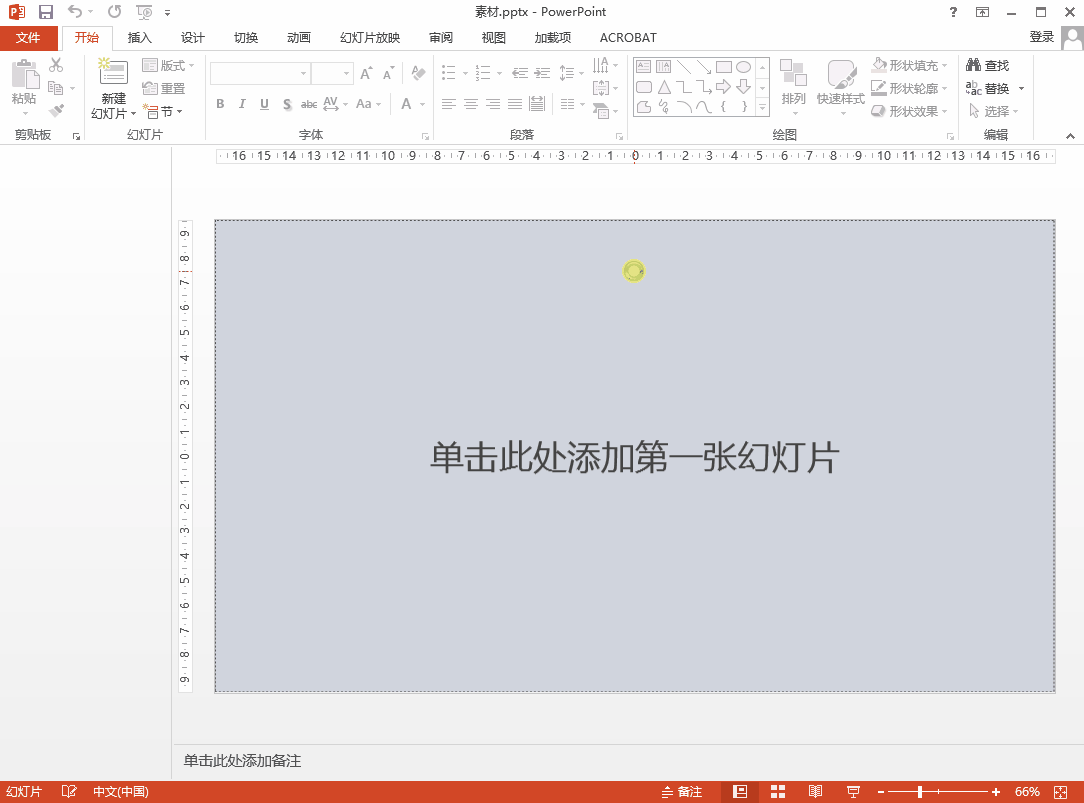Screen dimensions: 1084x803
Task: Toggle Strikethrough formatting
Action: (x=309, y=104)
